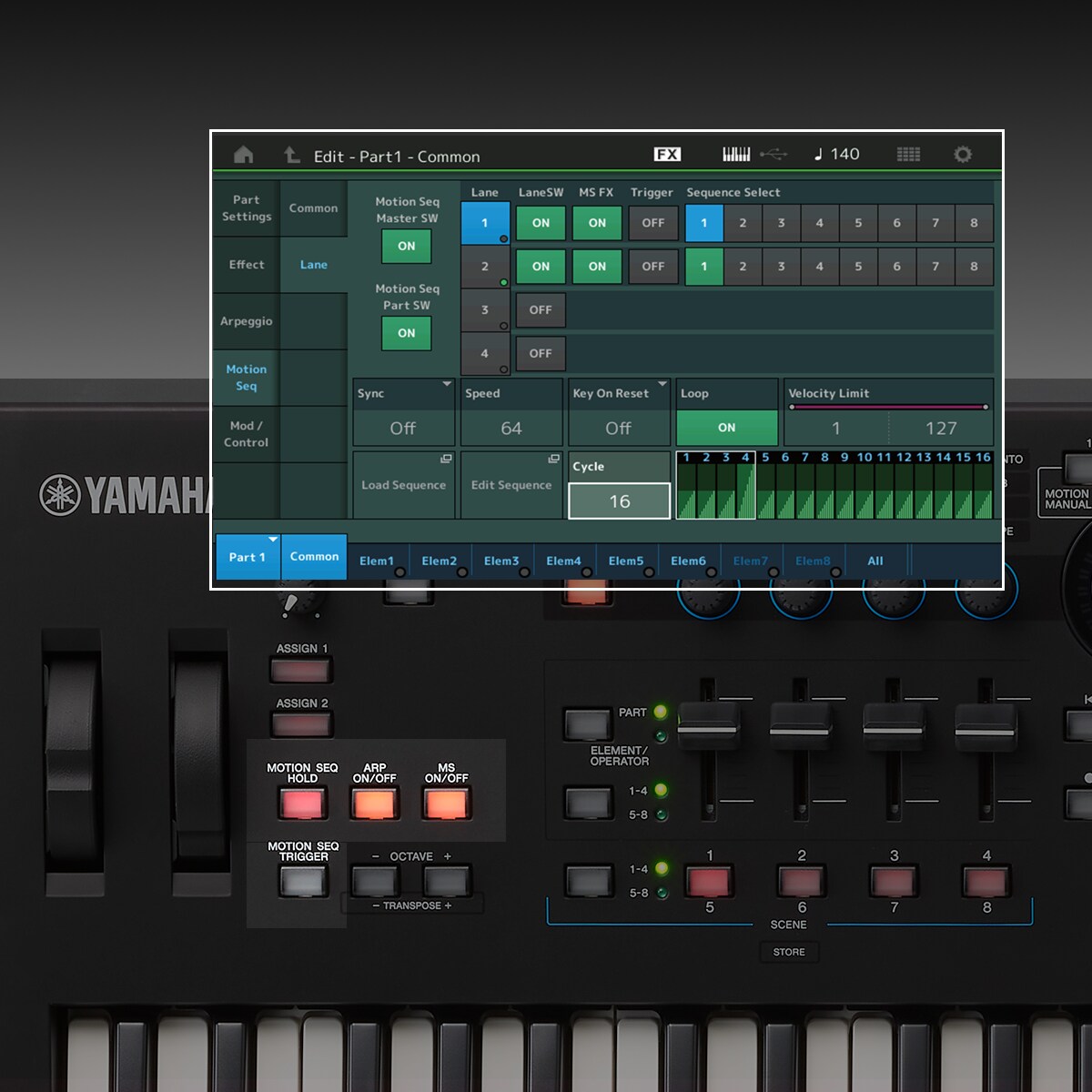
Task: Open the grid Live Set icon
Action: click(x=908, y=155)
